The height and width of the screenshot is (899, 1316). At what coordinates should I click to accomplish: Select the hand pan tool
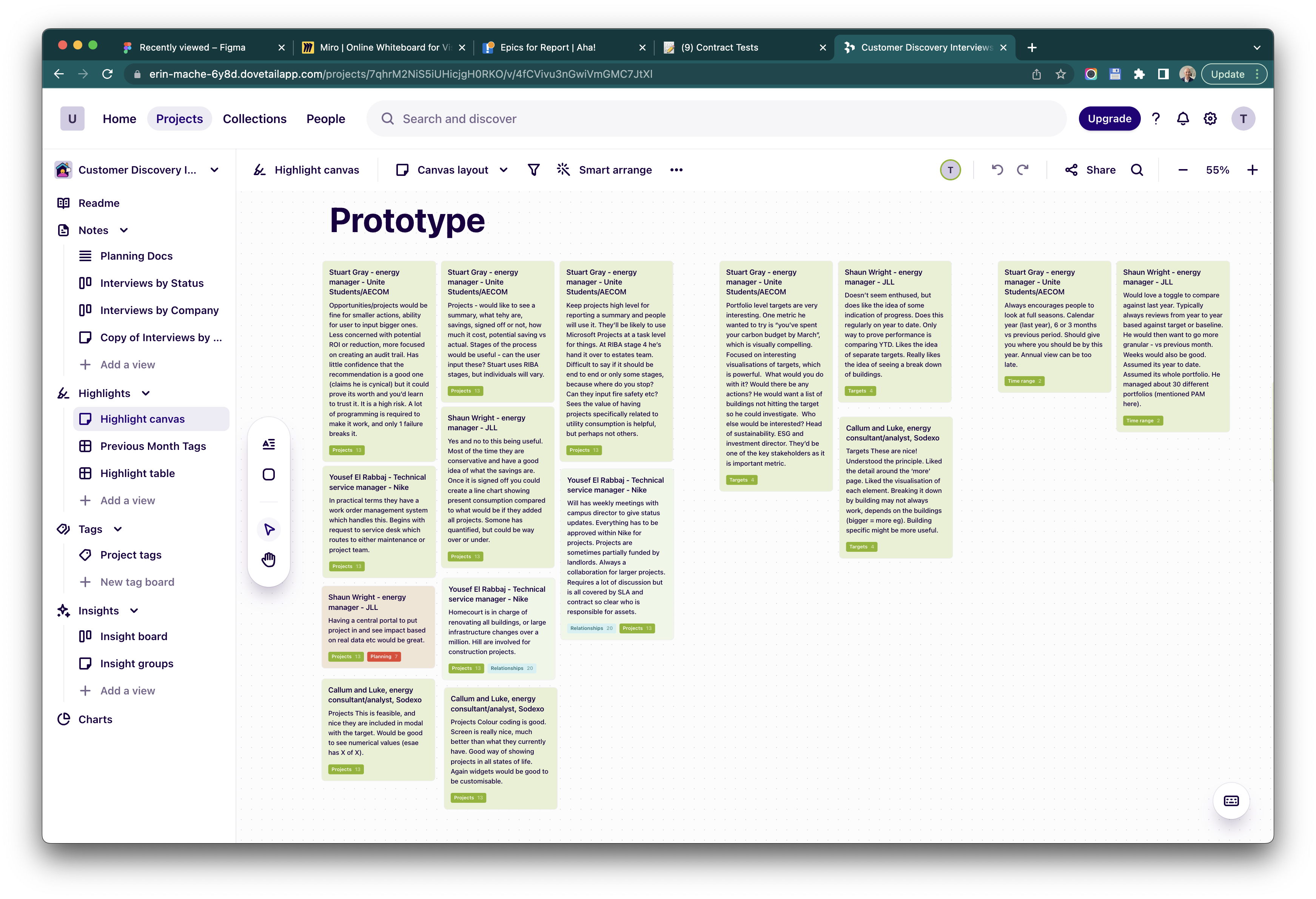pos(269,560)
